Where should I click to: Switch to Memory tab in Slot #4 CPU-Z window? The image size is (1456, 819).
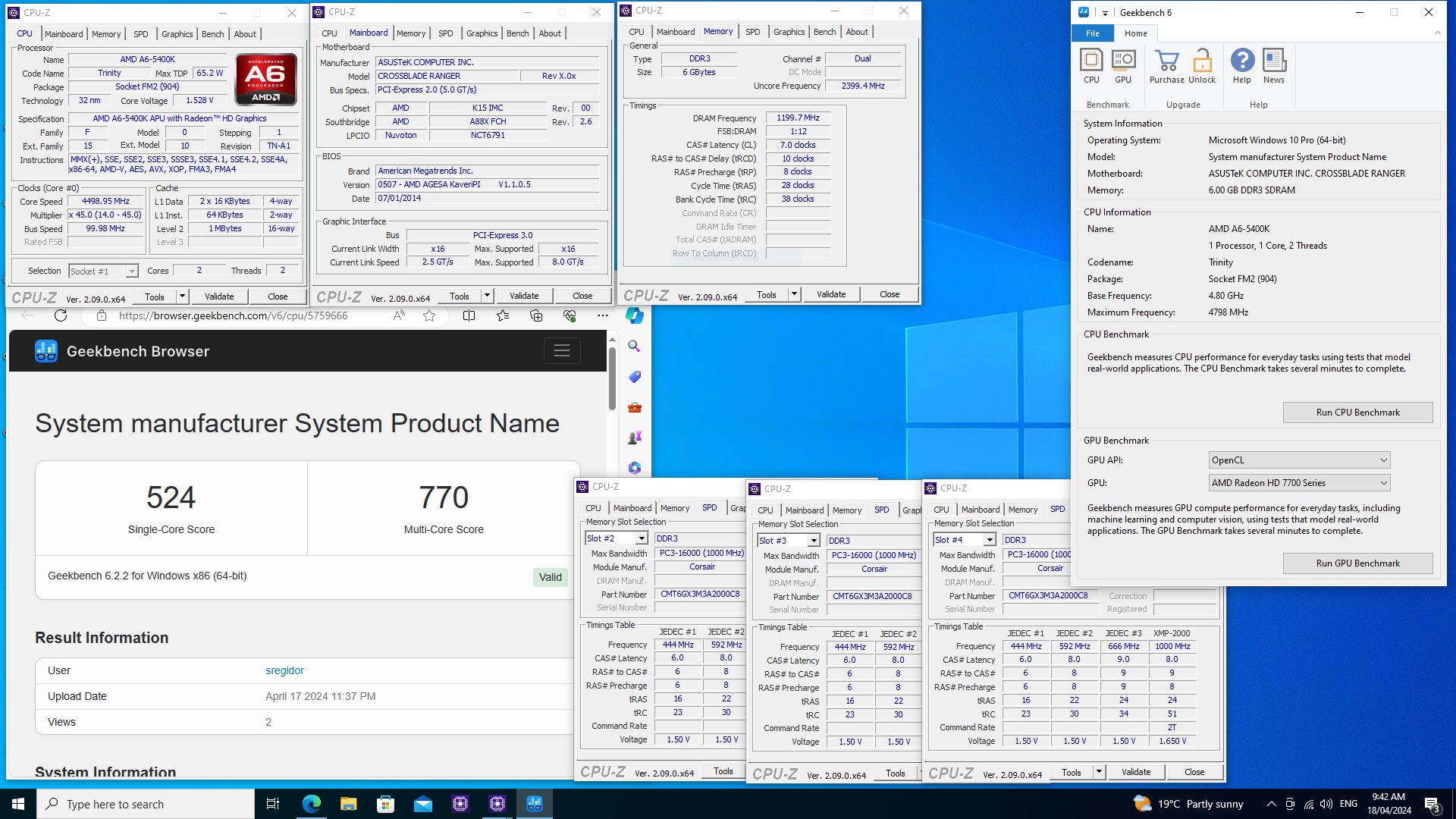coord(1022,510)
